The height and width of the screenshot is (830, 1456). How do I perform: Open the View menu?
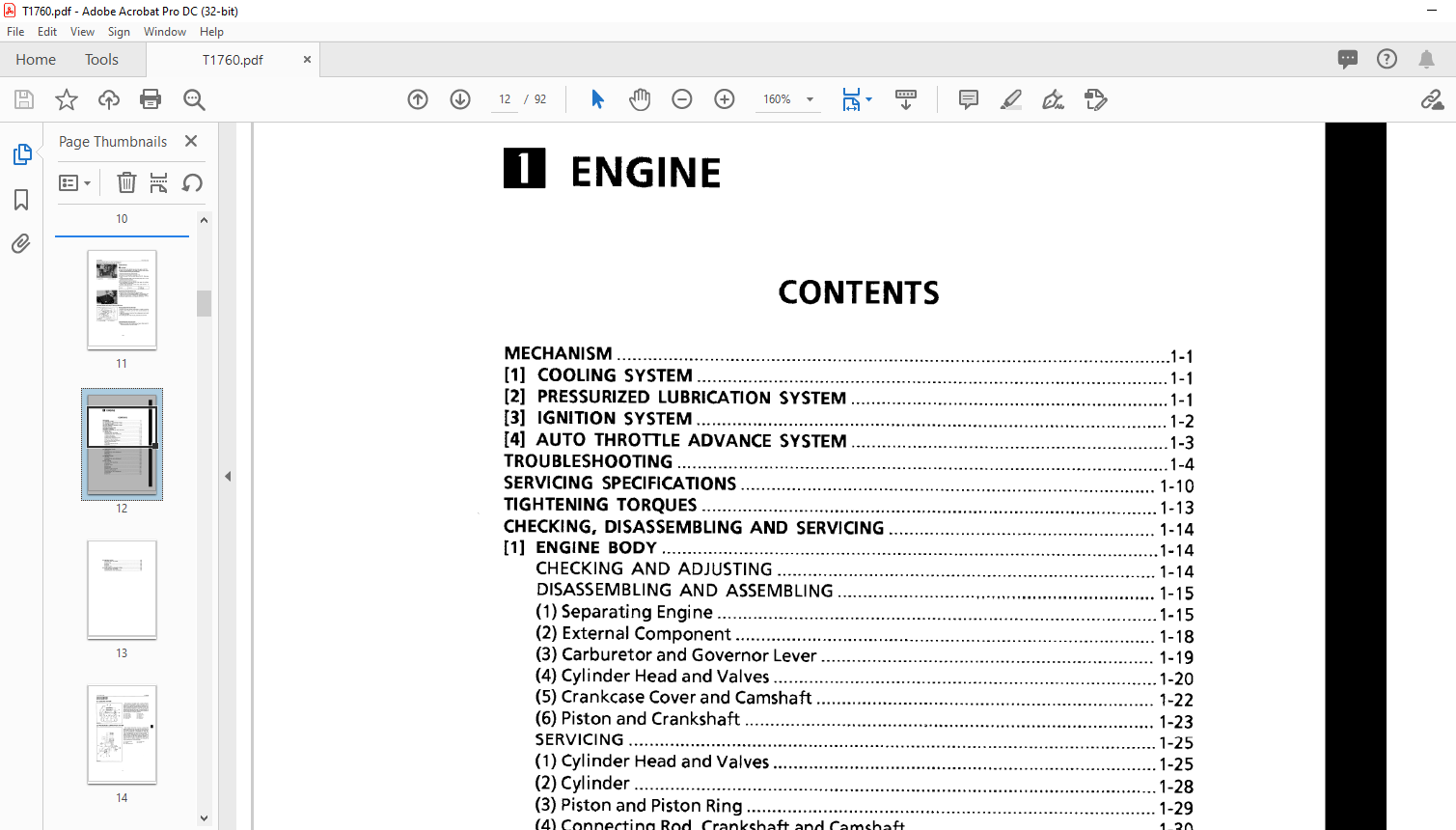coord(82,32)
